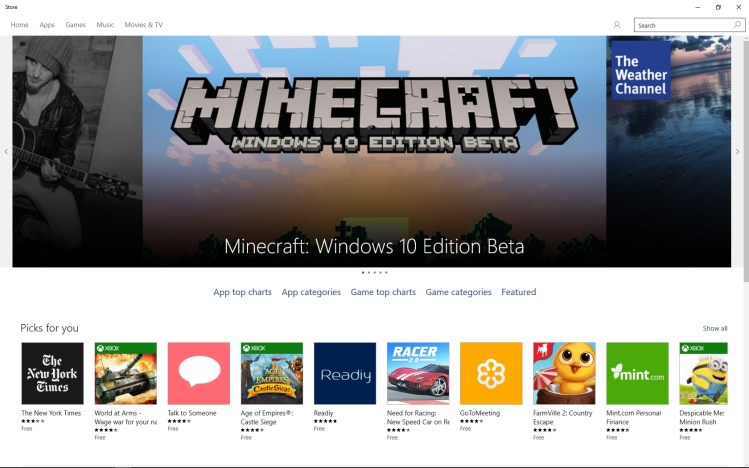Open App categories link
This screenshot has height=468, width=749.
311,292
